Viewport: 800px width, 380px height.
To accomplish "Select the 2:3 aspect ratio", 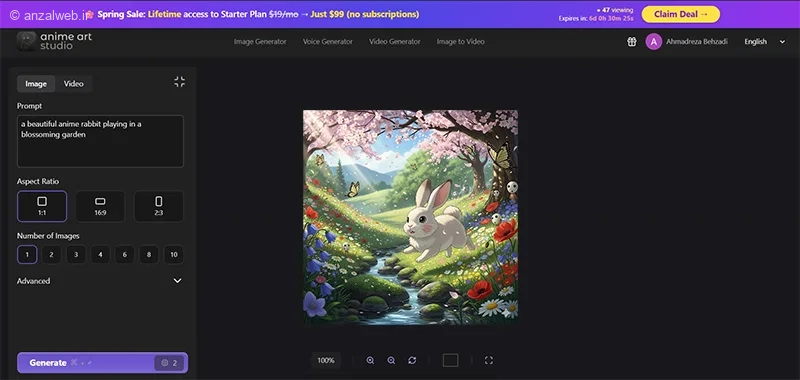I will [159, 206].
